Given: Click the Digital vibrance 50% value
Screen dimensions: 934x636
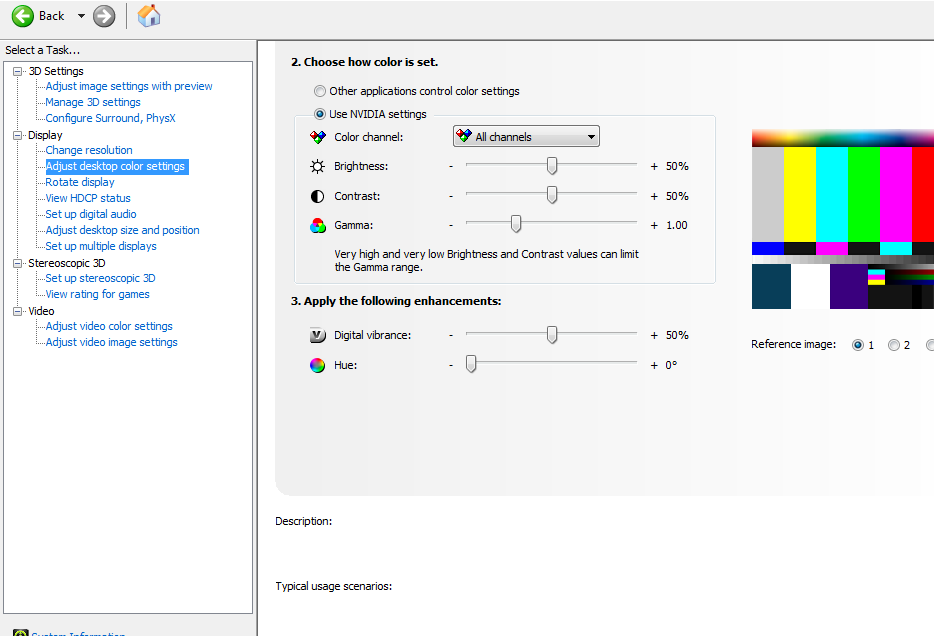Looking at the screenshot, I should (x=677, y=335).
